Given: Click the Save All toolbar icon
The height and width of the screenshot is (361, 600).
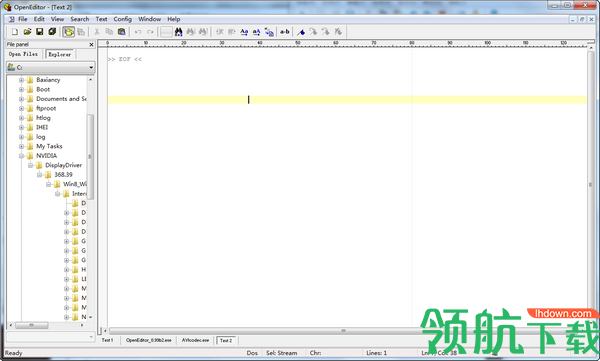Looking at the screenshot, I should click(52, 32).
